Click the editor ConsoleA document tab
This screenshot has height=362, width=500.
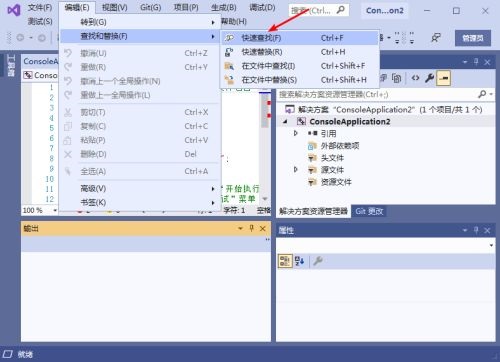point(41,61)
